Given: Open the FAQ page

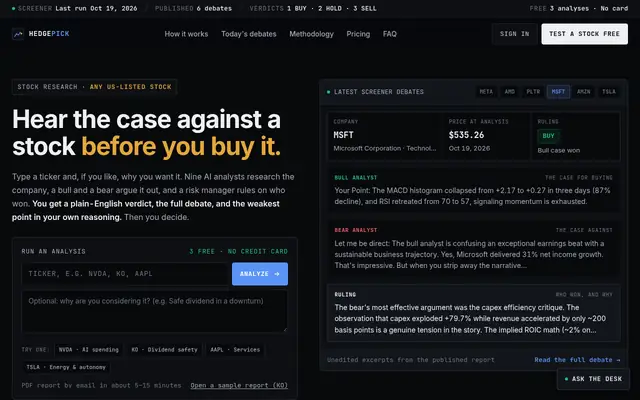Looking at the screenshot, I should pos(389,34).
